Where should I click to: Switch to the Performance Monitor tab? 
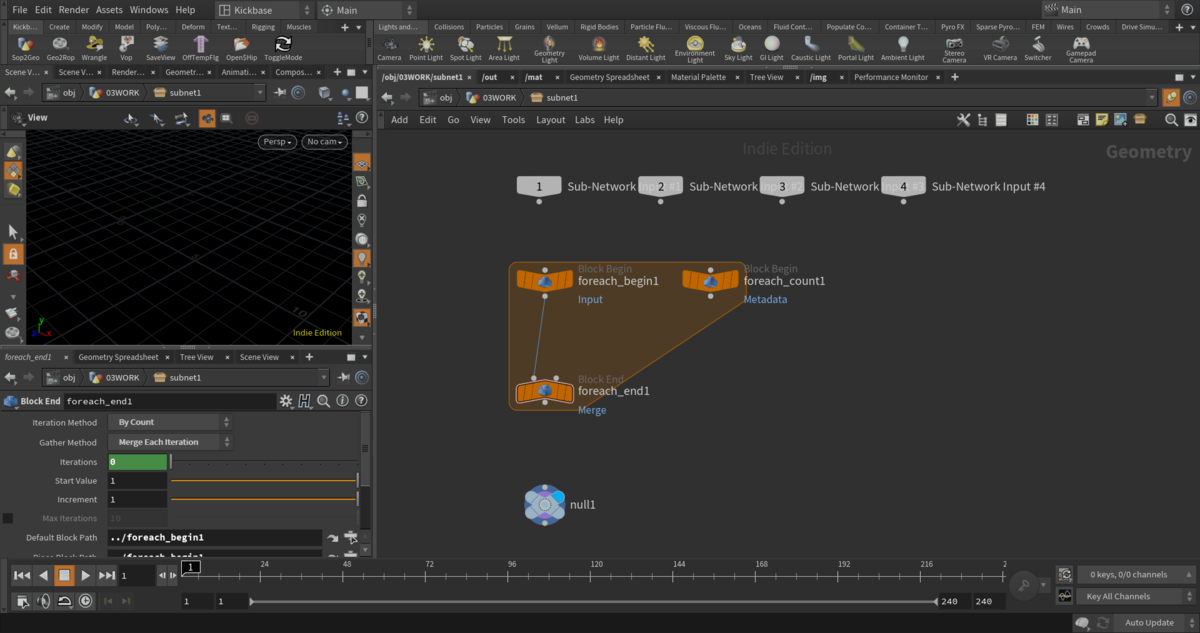click(x=890, y=77)
